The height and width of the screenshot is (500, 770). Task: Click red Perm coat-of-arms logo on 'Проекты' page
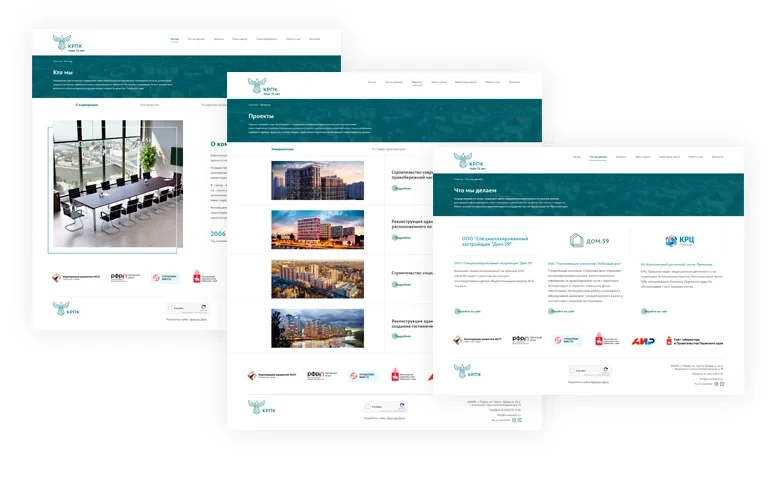tap(403, 375)
